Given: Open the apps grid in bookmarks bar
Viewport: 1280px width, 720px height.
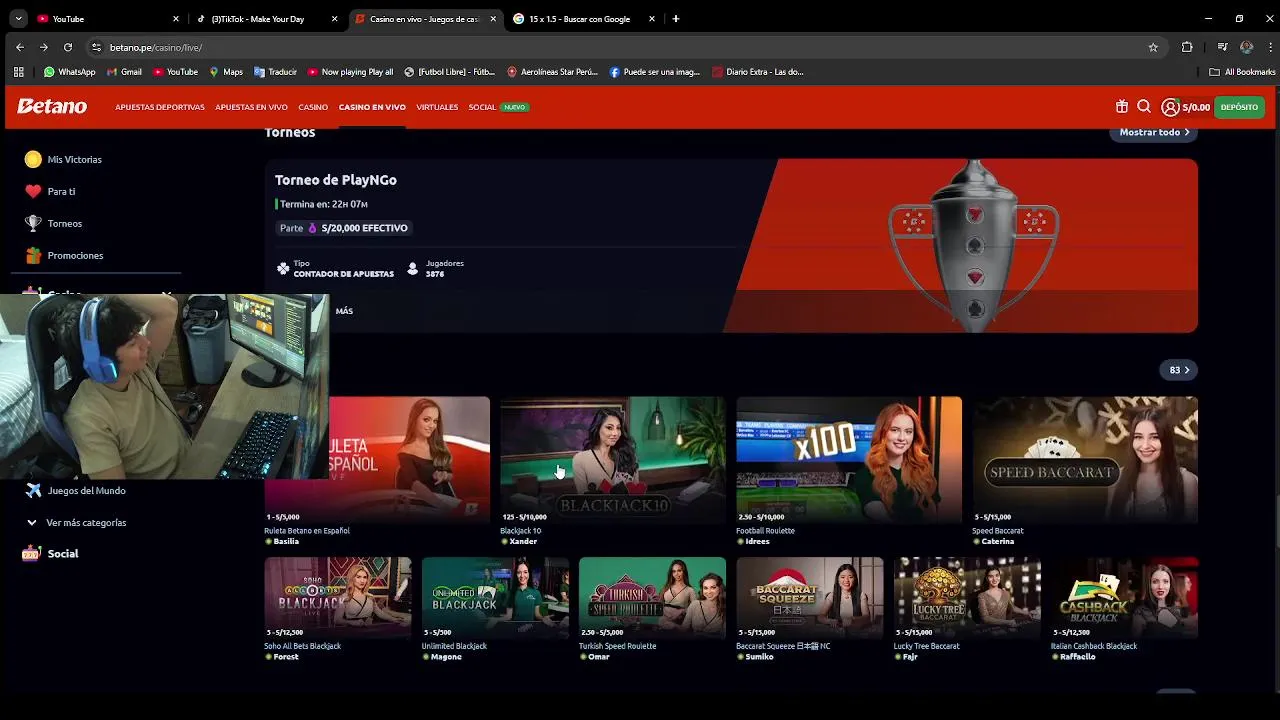Looking at the screenshot, I should (x=18, y=72).
